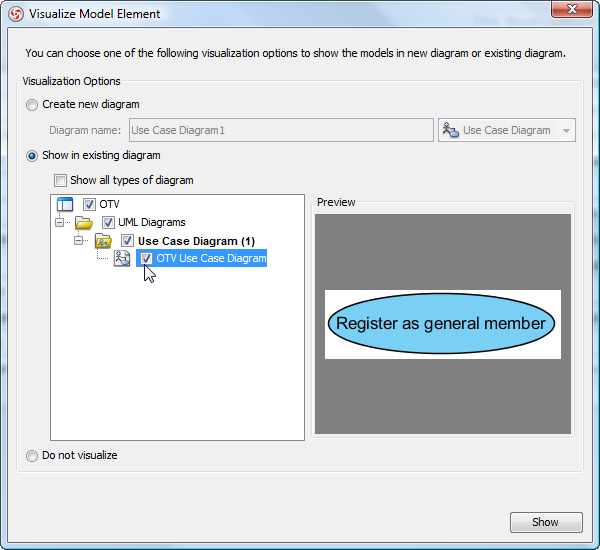Screen dimensions: 600x550
Task: Choose the Do not visualize radio button
Action: 32,455
